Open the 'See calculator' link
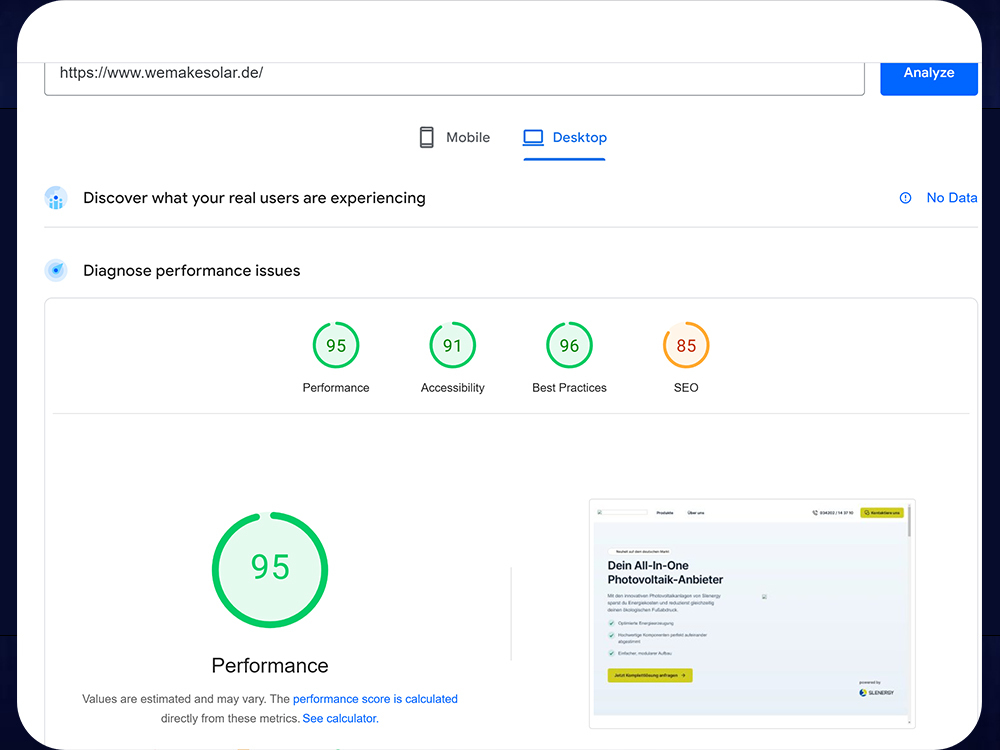This screenshot has width=1000, height=750. (x=340, y=718)
